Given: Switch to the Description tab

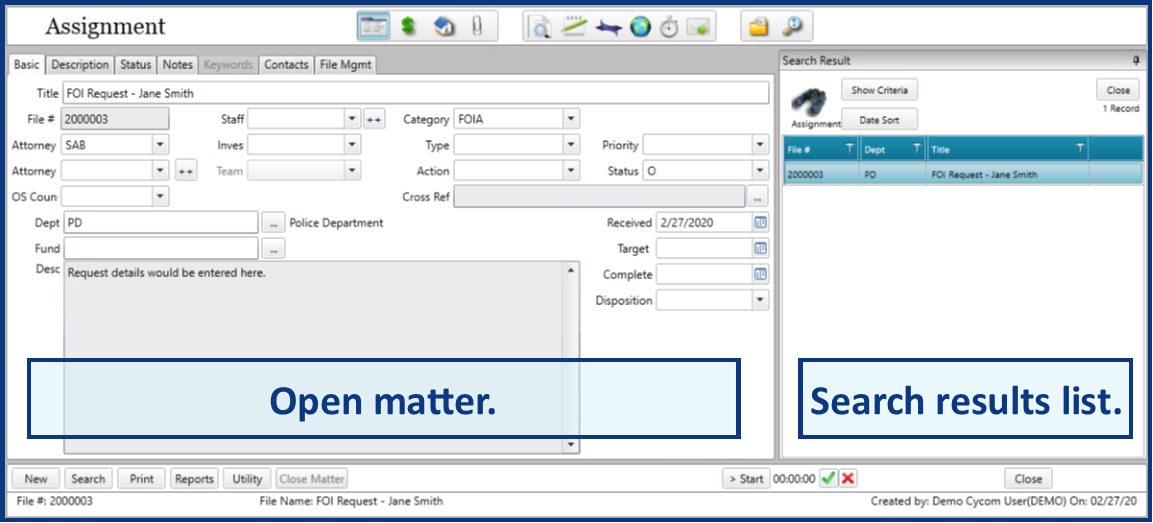Looking at the screenshot, I should [80, 65].
